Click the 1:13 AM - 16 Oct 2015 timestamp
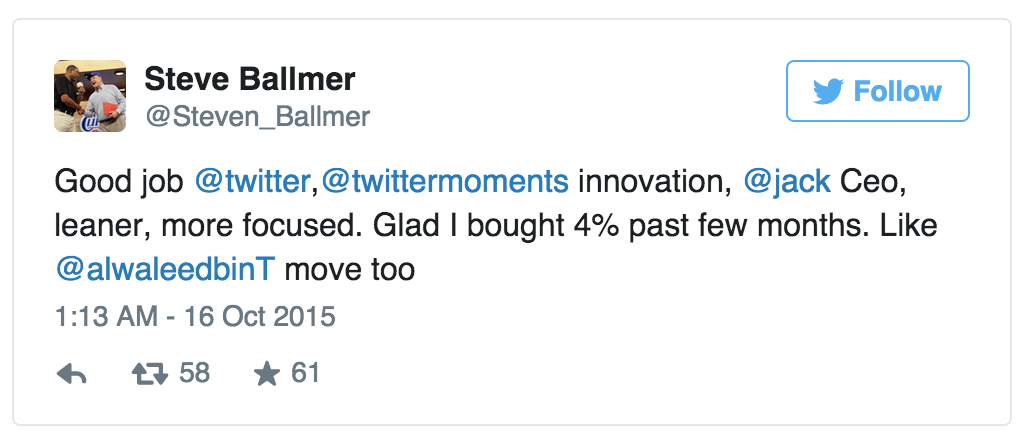Screen dimensions: 1028x448 tap(195, 318)
